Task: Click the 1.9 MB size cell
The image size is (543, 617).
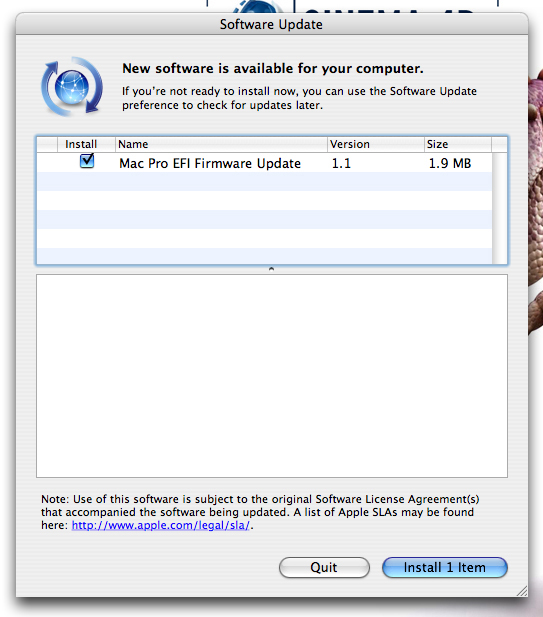Action: pyautogui.click(x=450, y=163)
